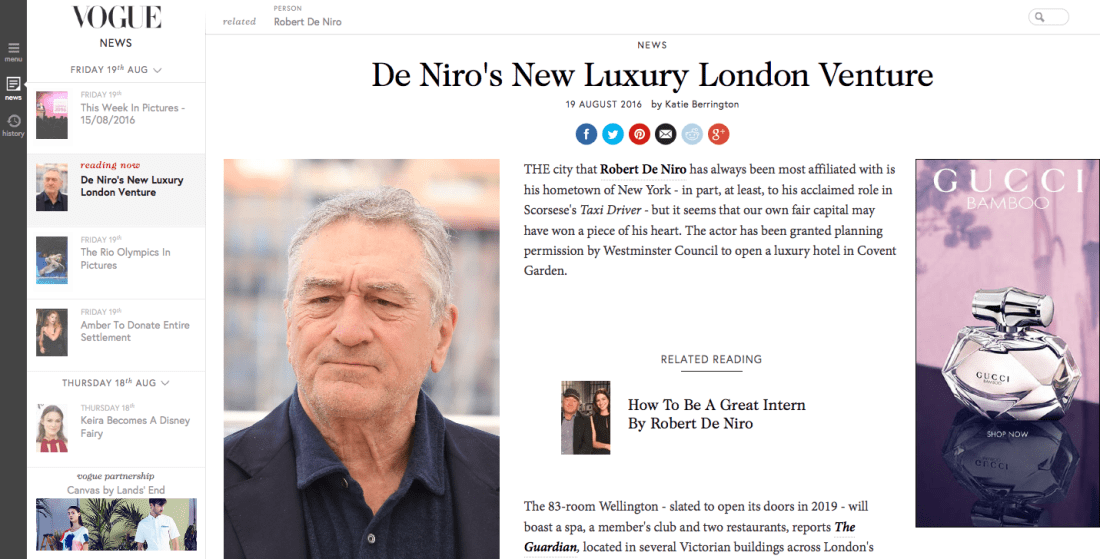Pin article via Pinterest icon
1100x559 pixels.
tap(639, 133)
